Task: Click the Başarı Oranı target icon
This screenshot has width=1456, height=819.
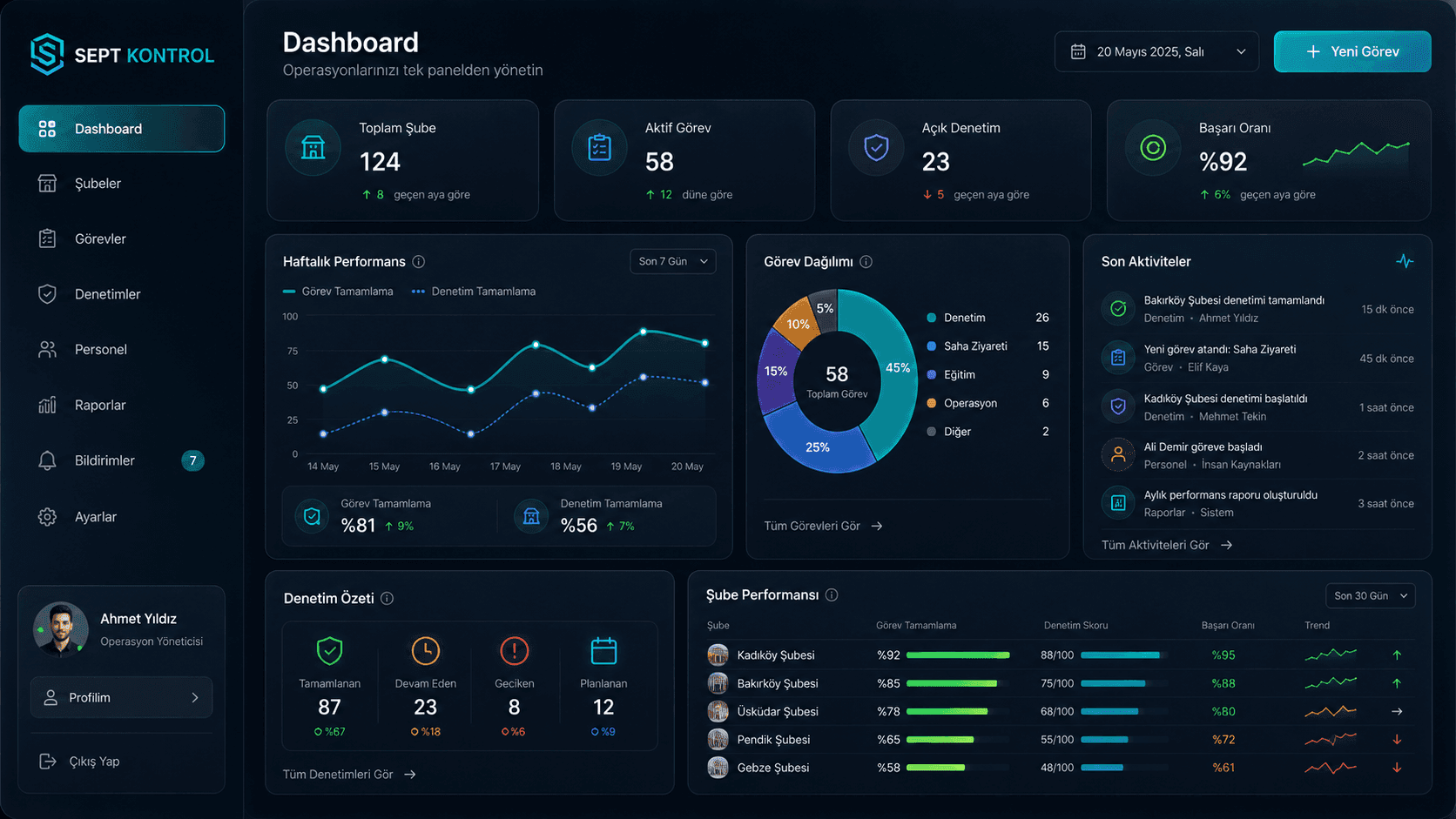Action: [x=1153, y=148]
